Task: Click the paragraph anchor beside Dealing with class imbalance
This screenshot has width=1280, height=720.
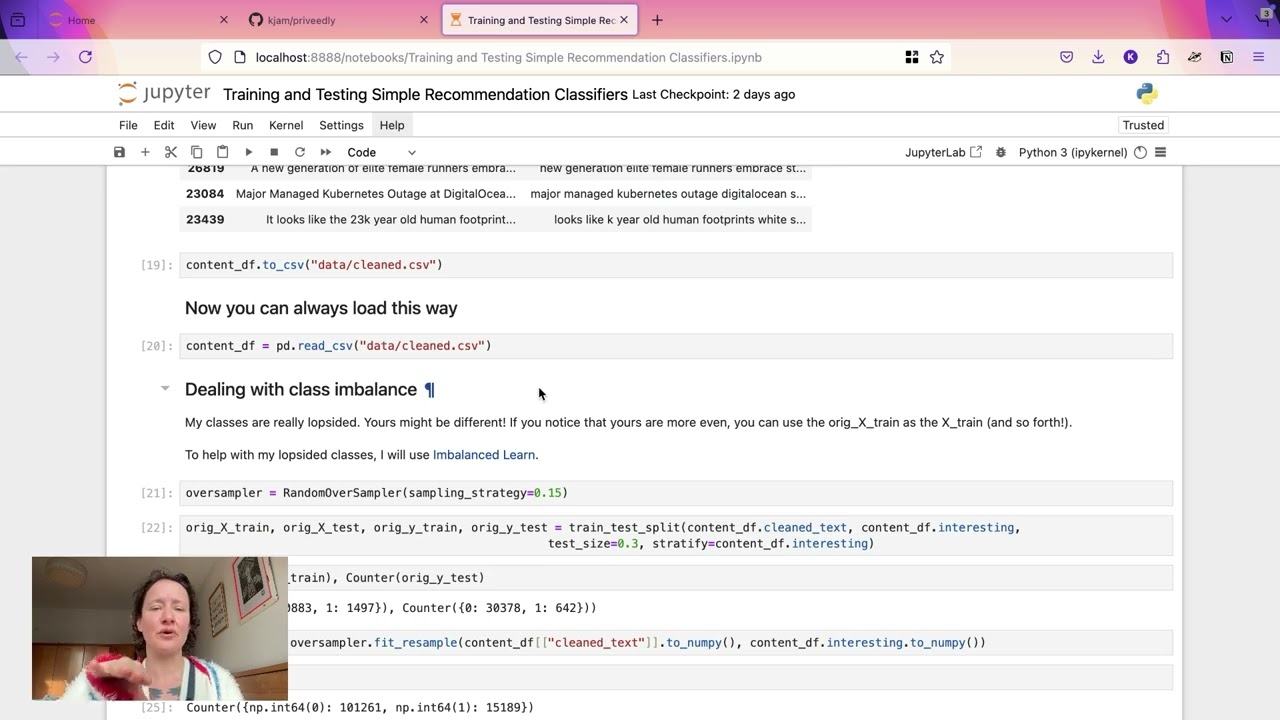Action: click(x=430, y=390)
